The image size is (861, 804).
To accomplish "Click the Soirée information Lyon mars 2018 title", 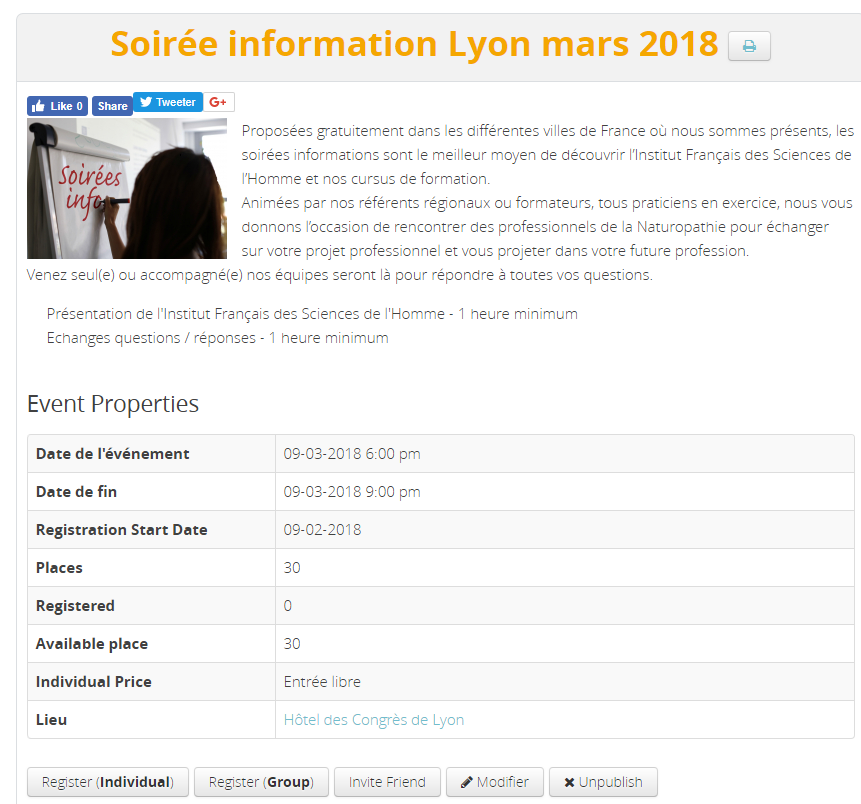I will point(414,44).
